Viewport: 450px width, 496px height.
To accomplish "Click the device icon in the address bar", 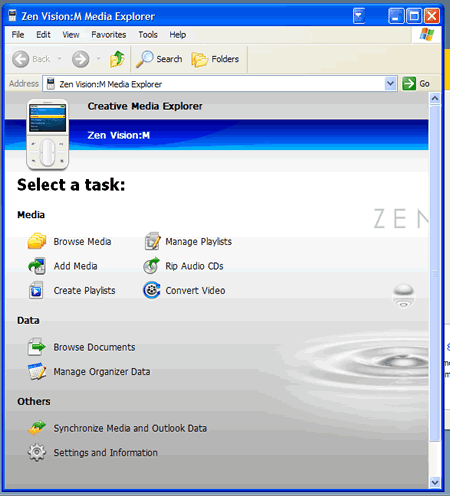I will tap(51, 84).
